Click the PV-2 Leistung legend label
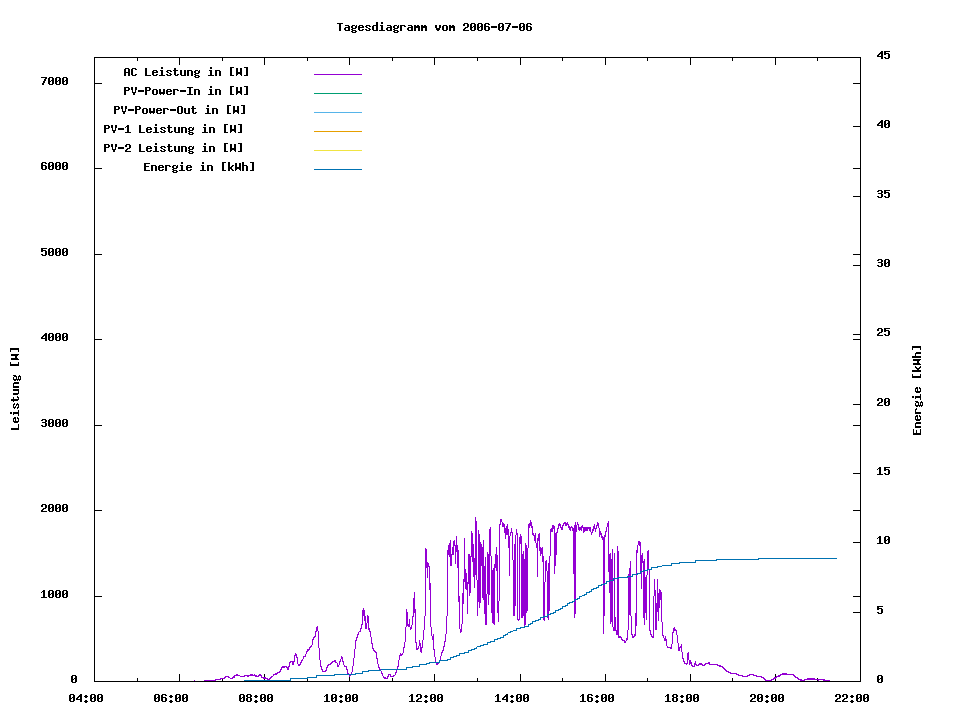 [x=173, y=148]
